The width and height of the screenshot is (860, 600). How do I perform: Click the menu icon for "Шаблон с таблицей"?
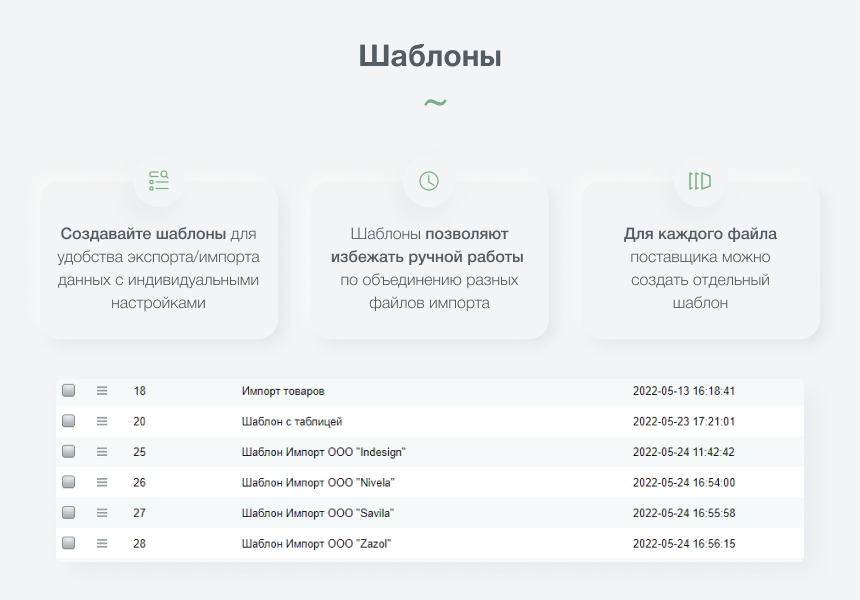click(x=101, y=421)
